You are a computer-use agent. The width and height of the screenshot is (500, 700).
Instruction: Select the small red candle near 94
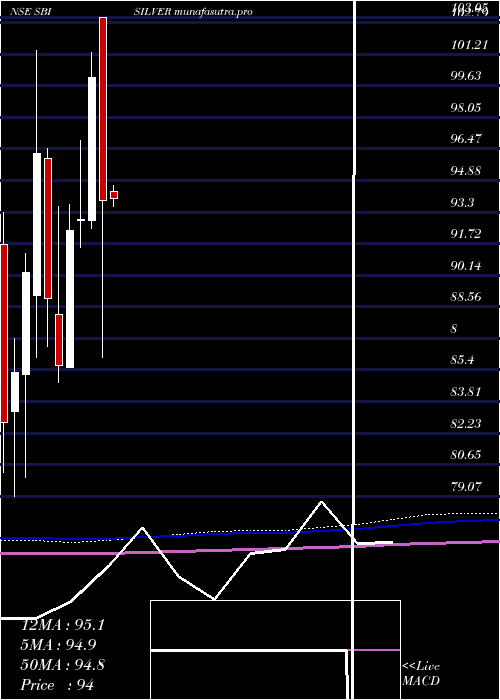(x=114, y=195)
